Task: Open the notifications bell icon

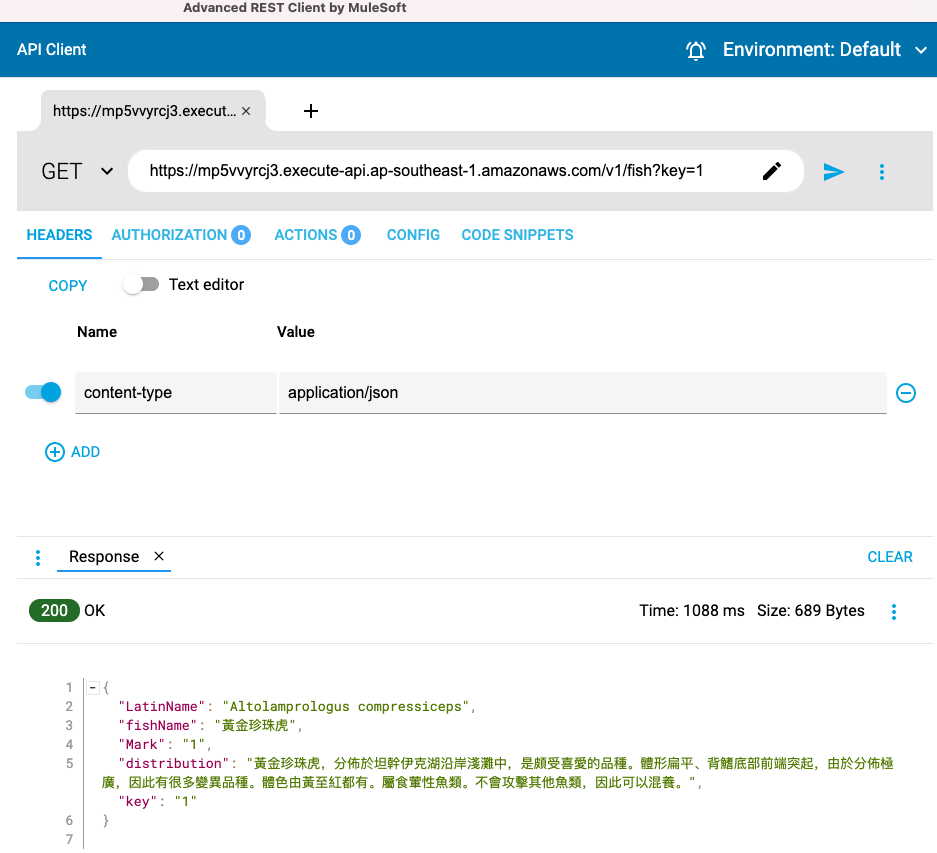Action: [x=696, y=50]
